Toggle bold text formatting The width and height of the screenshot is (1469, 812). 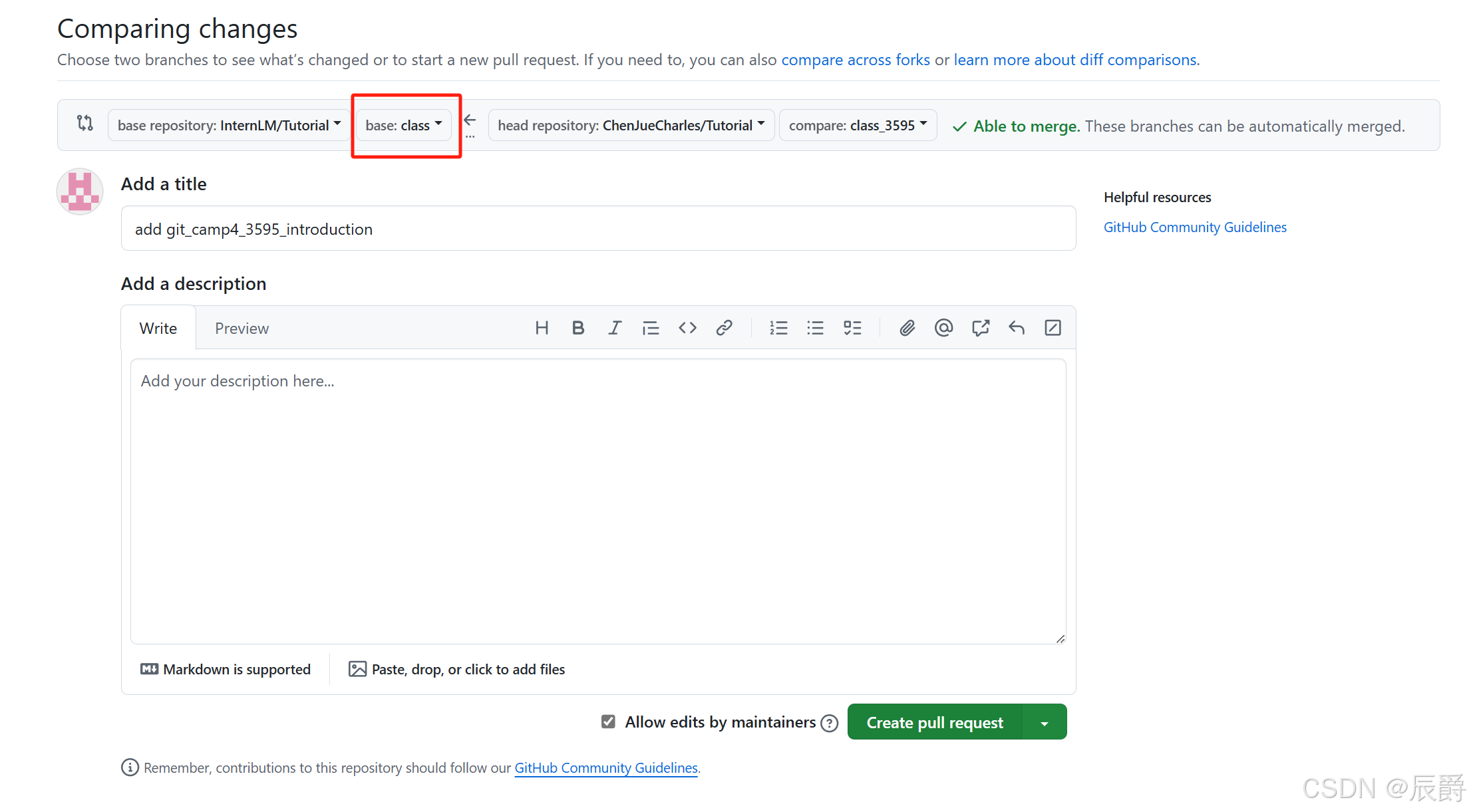point(577,328)
